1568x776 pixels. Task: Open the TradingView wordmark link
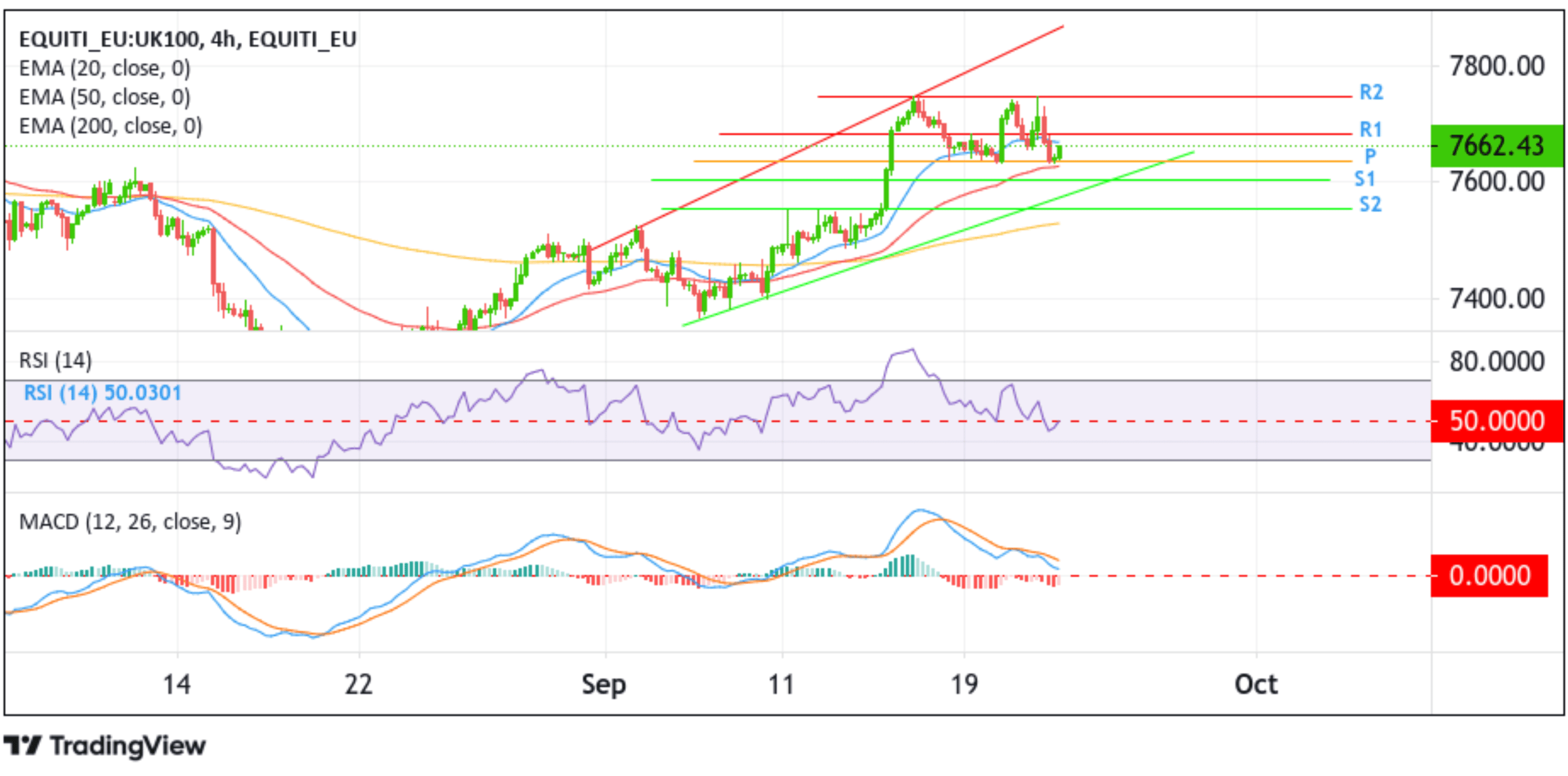(128, 746)
